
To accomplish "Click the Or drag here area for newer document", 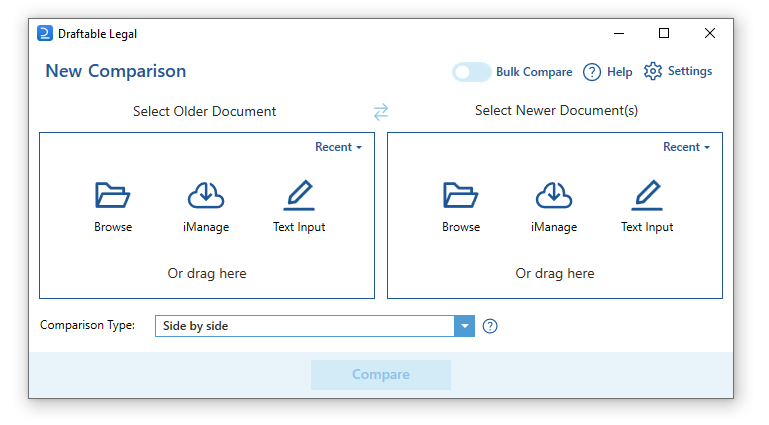I will click(555, 274).
